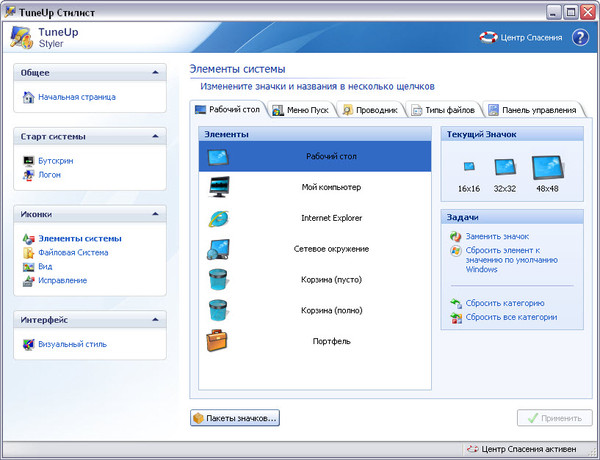Open the Визуальный стиль link

point(72,344)
